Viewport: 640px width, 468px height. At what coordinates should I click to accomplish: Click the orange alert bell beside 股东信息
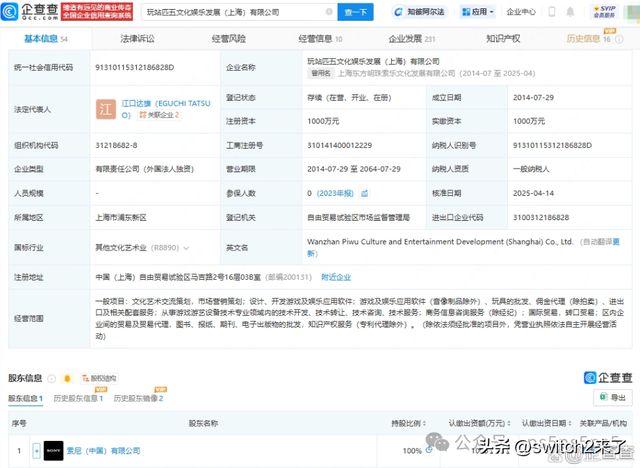tap(67, 379)
